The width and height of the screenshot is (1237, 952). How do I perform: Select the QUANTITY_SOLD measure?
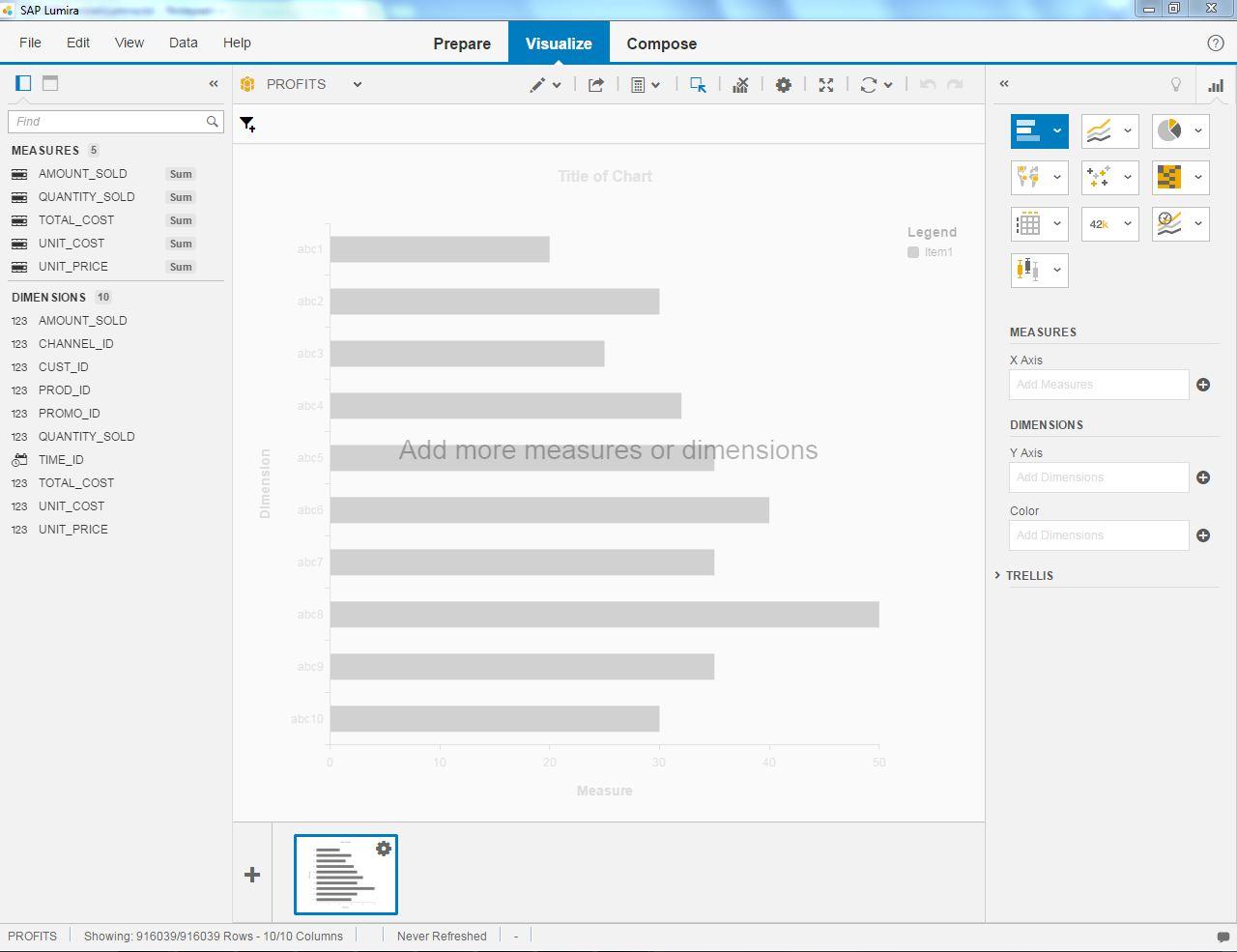(87, 197)
